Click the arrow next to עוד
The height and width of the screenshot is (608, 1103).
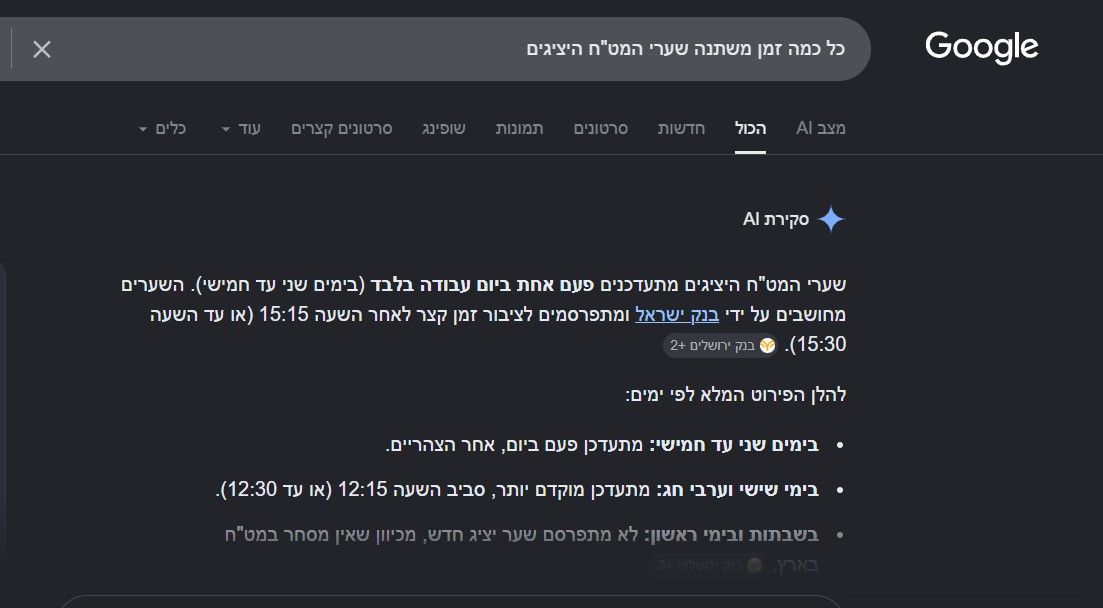[x=226, y=129]
